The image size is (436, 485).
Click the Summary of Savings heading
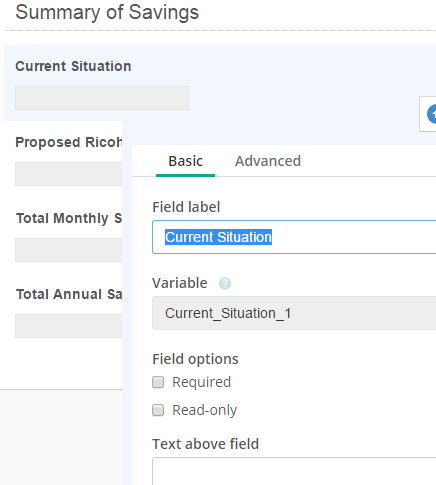[107, 13]
